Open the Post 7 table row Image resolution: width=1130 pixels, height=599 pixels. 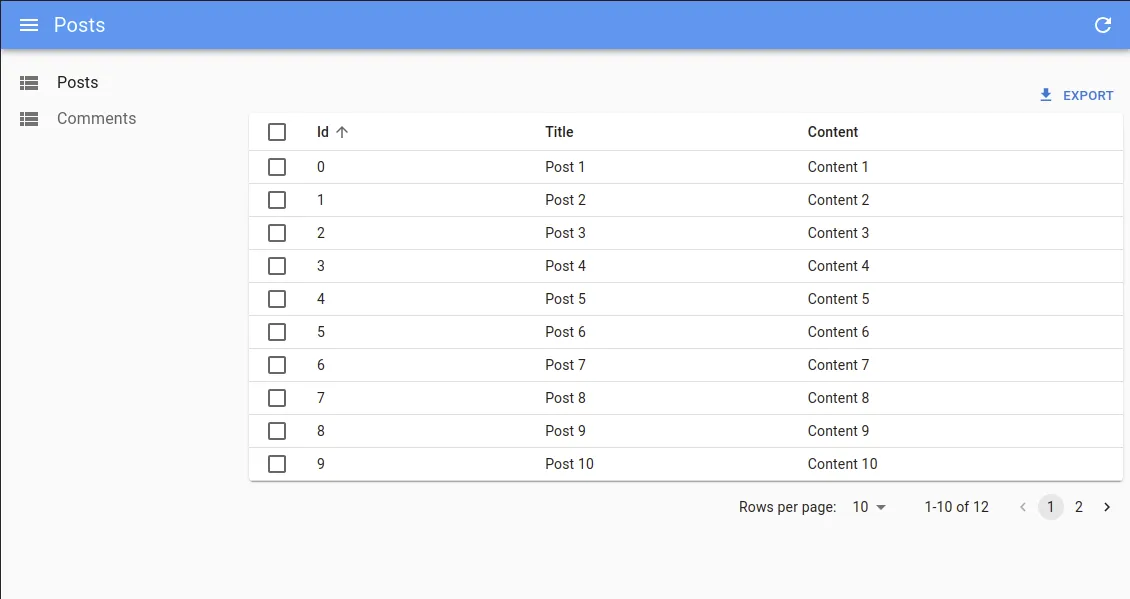[565, 365]
